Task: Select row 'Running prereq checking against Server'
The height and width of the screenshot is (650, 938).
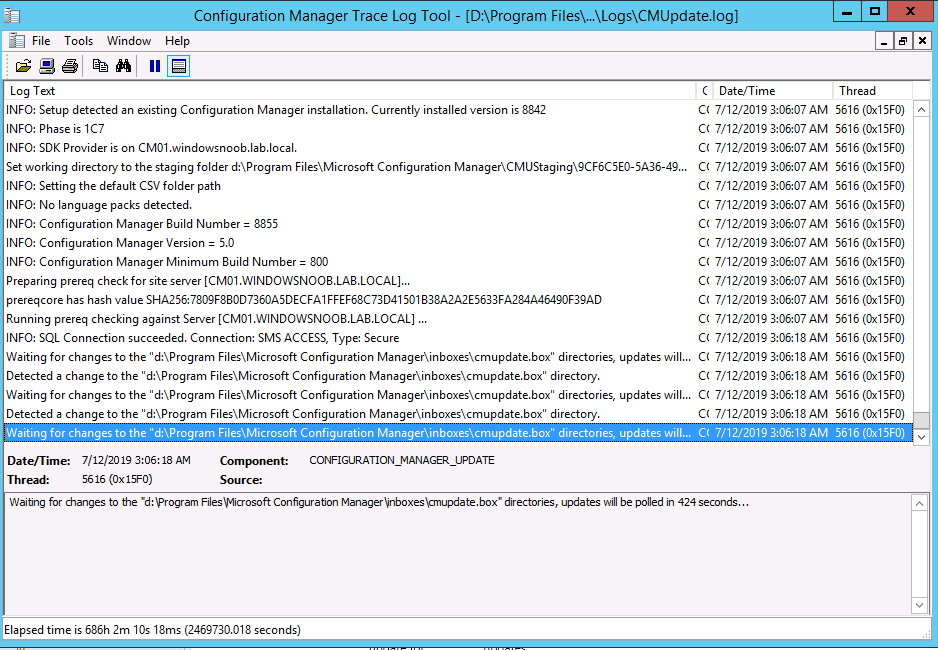Action: coord(458,319)
